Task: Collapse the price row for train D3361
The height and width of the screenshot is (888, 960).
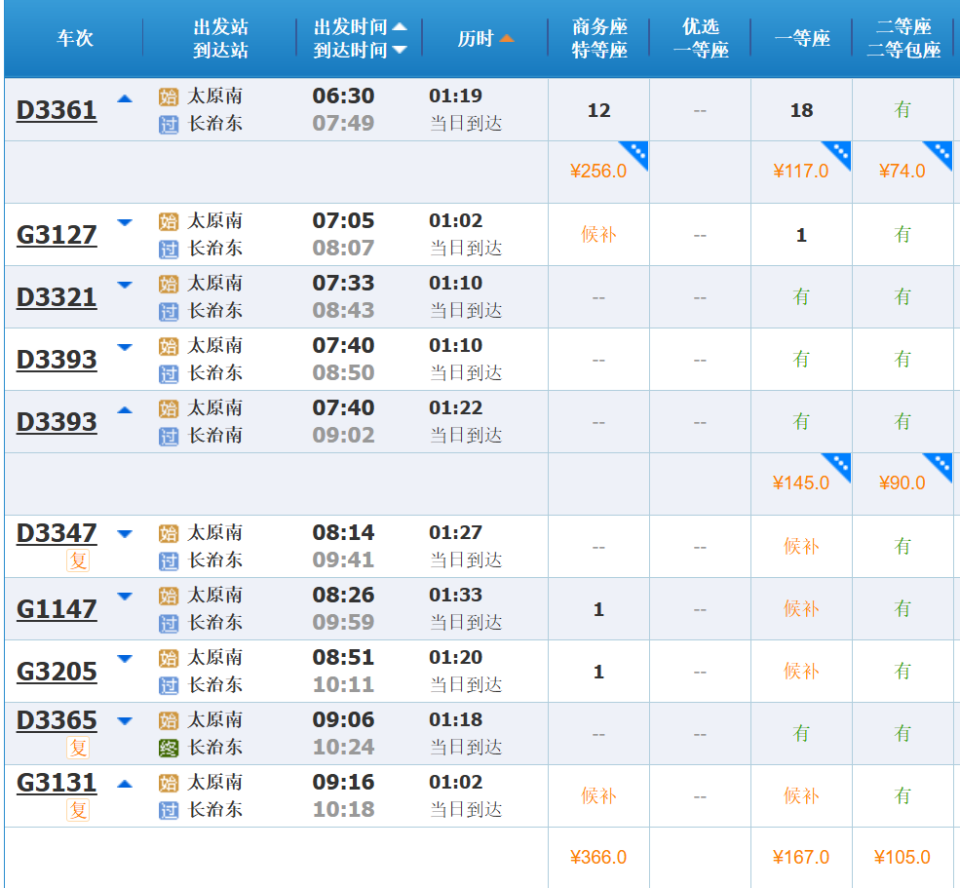Action: tap(125, 98)
